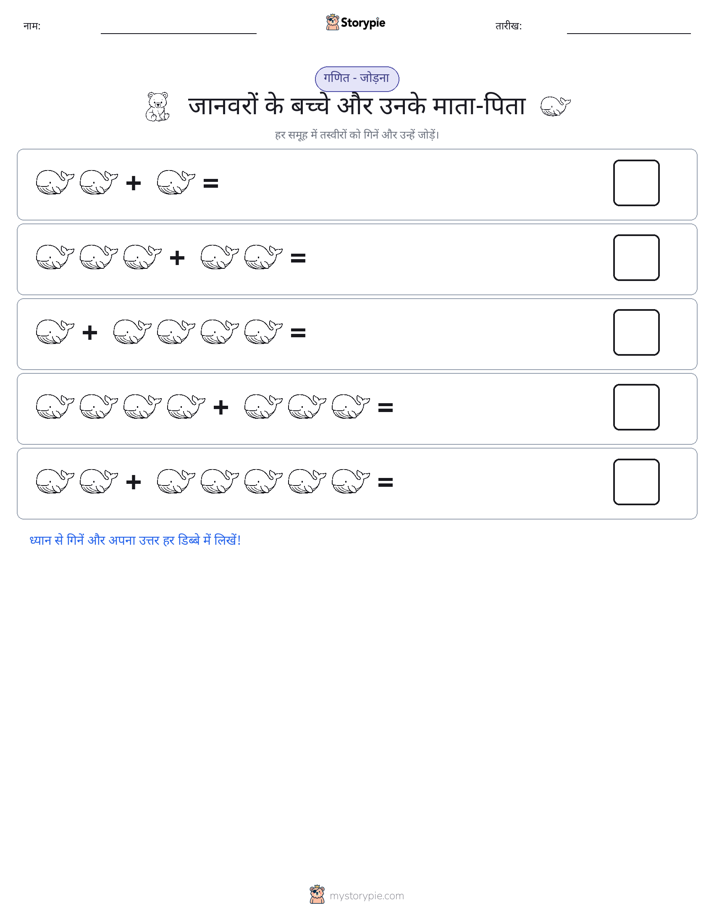Select the second row answer box
714x924 pixels.
coord(636,258)
